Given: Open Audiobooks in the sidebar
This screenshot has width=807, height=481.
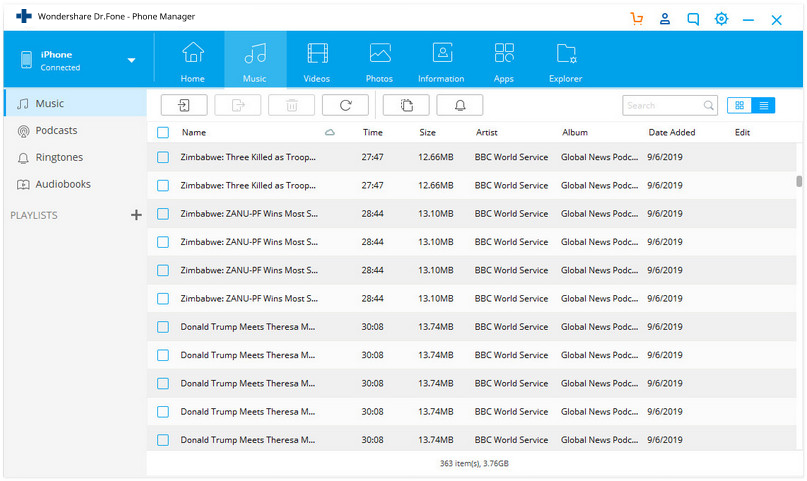Looking at the screenshot, I should 62,184.
